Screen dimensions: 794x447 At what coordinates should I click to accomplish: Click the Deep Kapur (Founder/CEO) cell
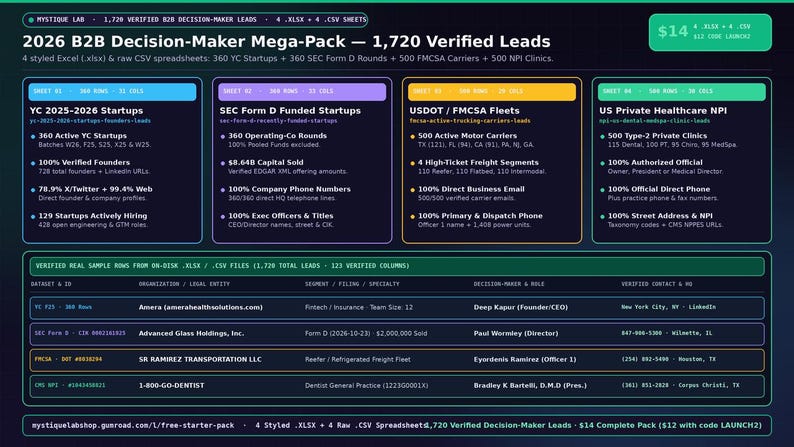coord(521,307)
